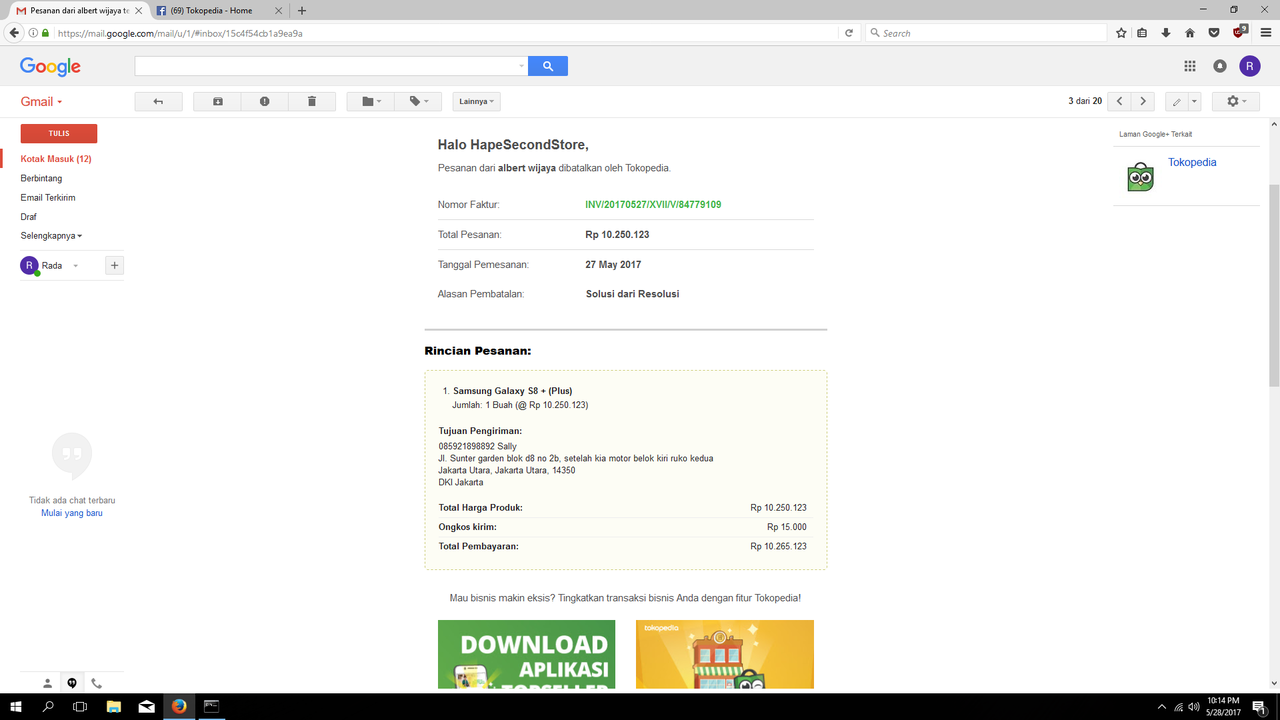
Task: Click the Google logo
Action: point(50,67)
